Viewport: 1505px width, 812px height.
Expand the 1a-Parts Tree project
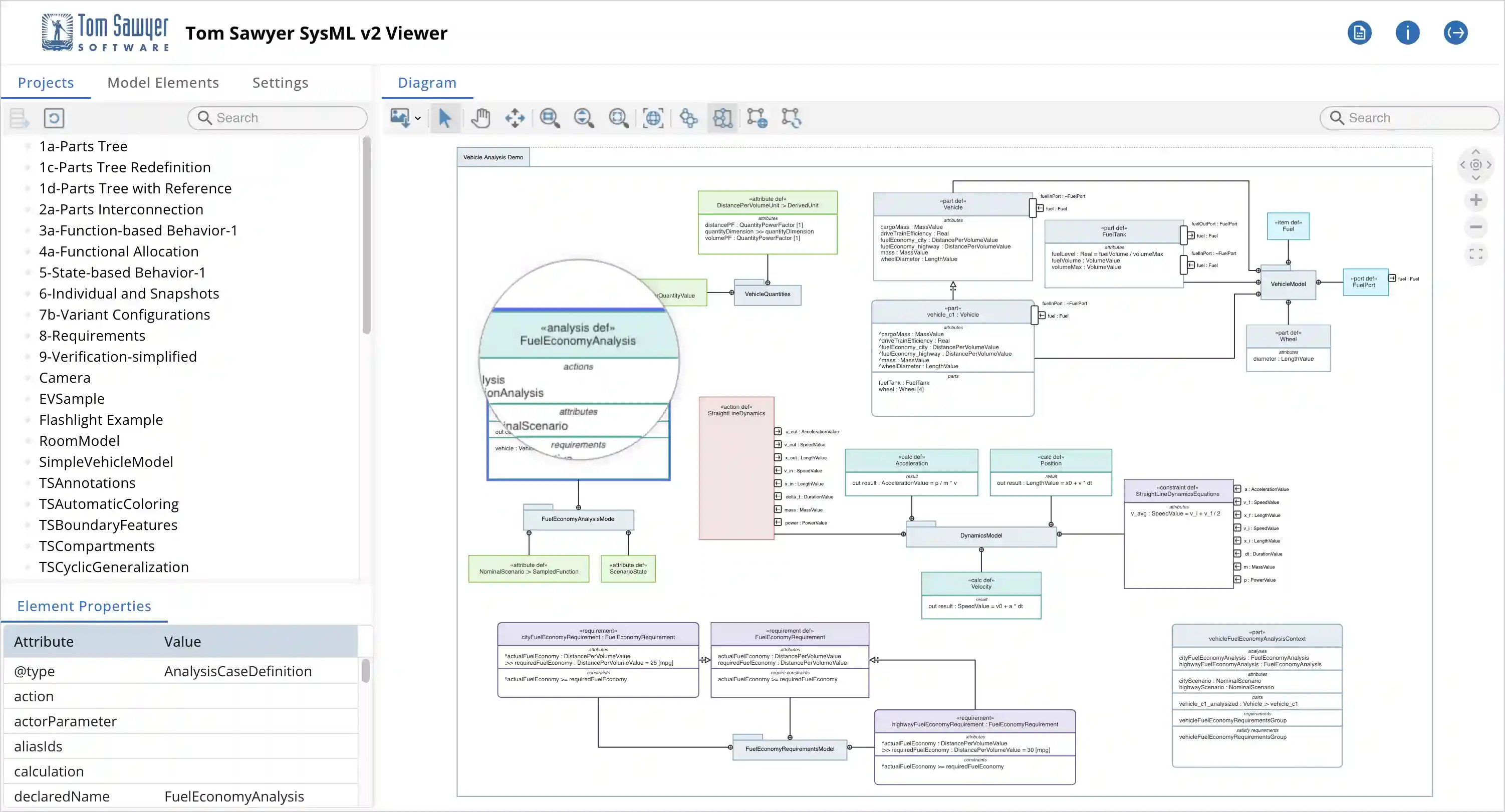28,146
